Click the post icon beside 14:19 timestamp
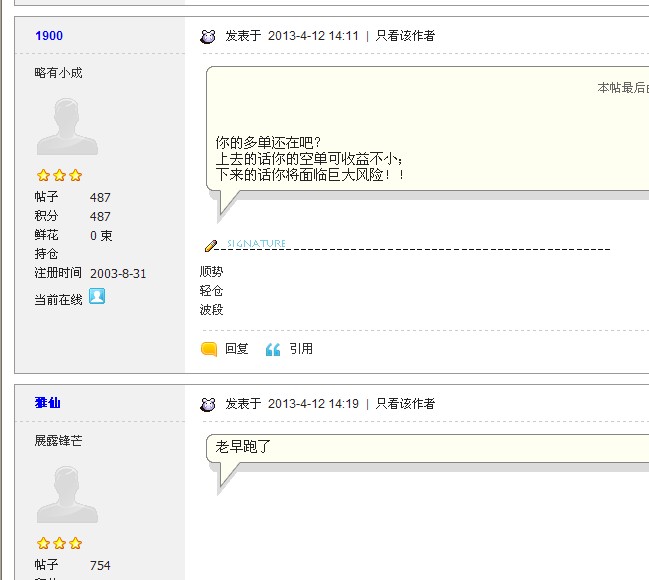 tap(208, 404)
